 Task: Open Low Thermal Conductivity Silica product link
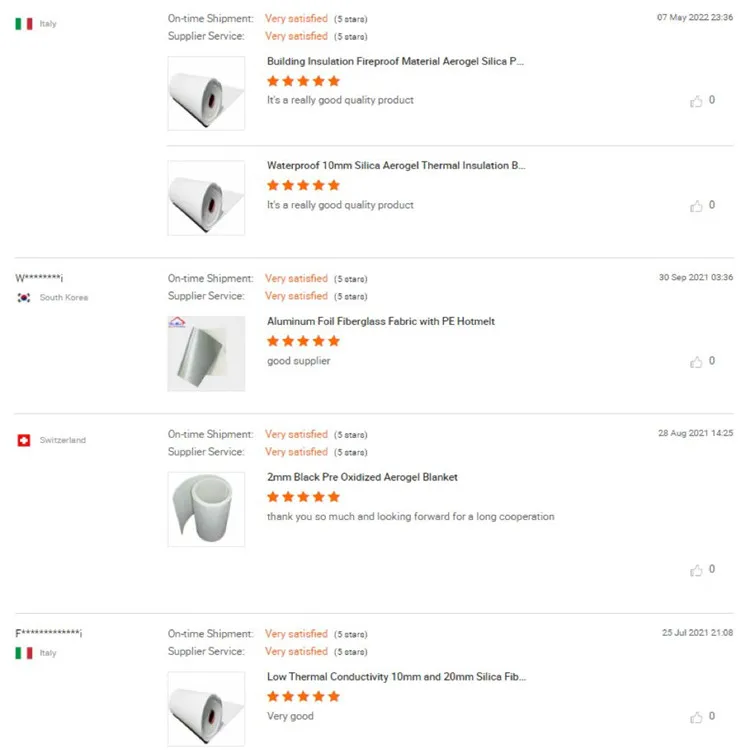point(395,677)
